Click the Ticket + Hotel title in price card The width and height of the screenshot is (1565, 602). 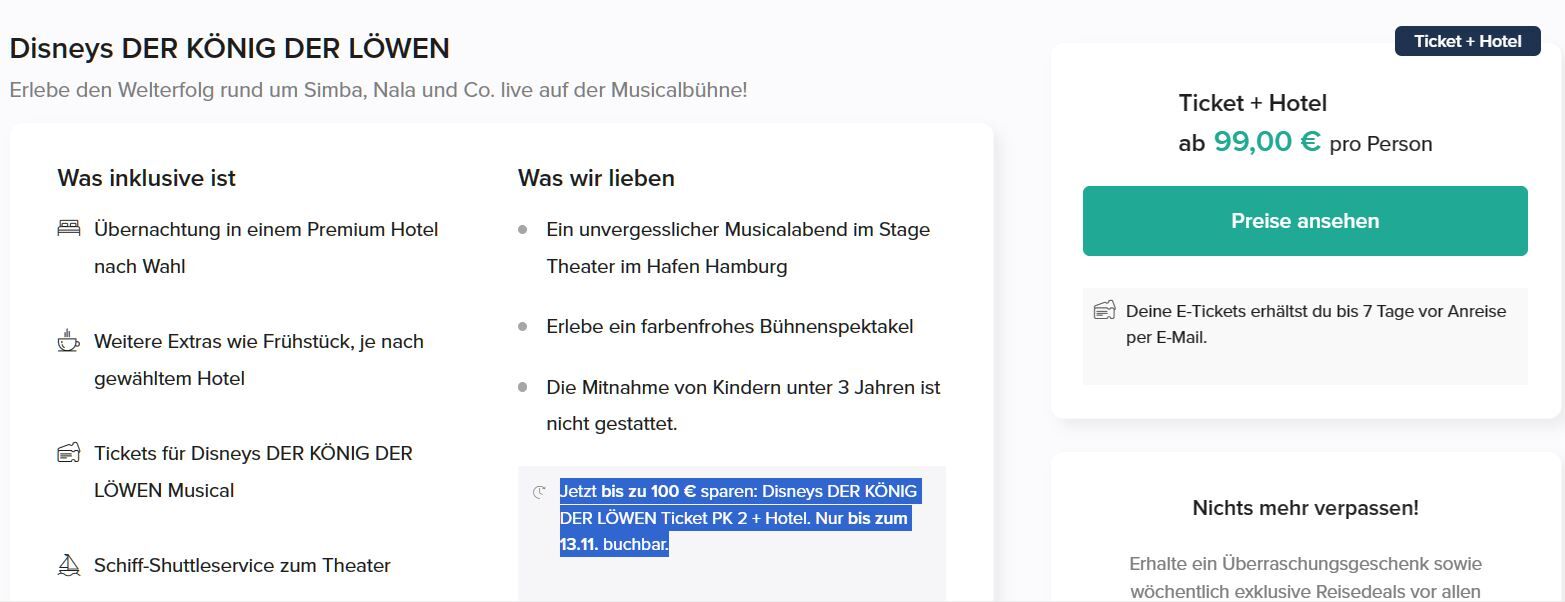click(1253, 103)
